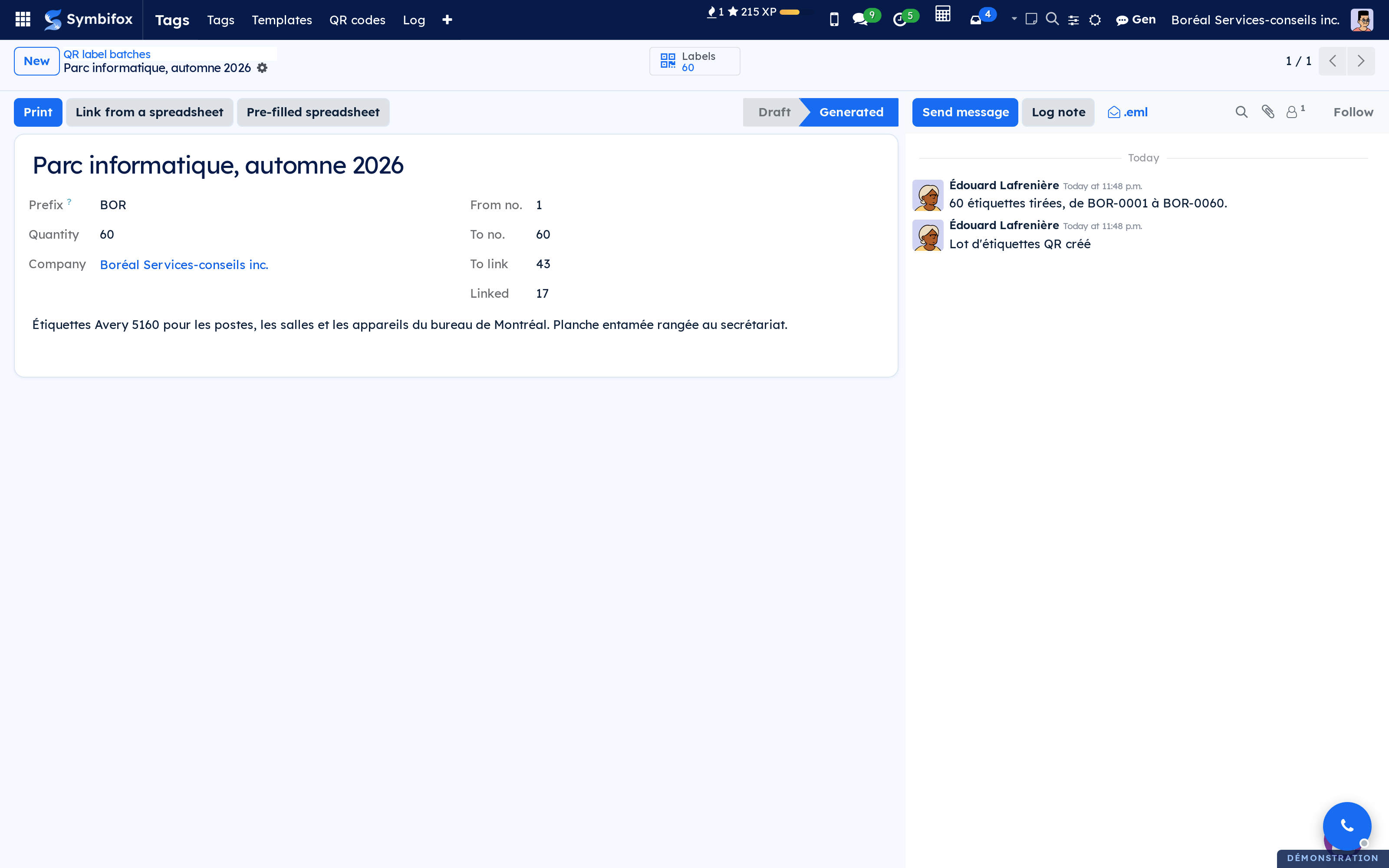Open activities clock with 5 pending
The height and width of the screenshot is (868, 1389).
click(x=906, y=18)
